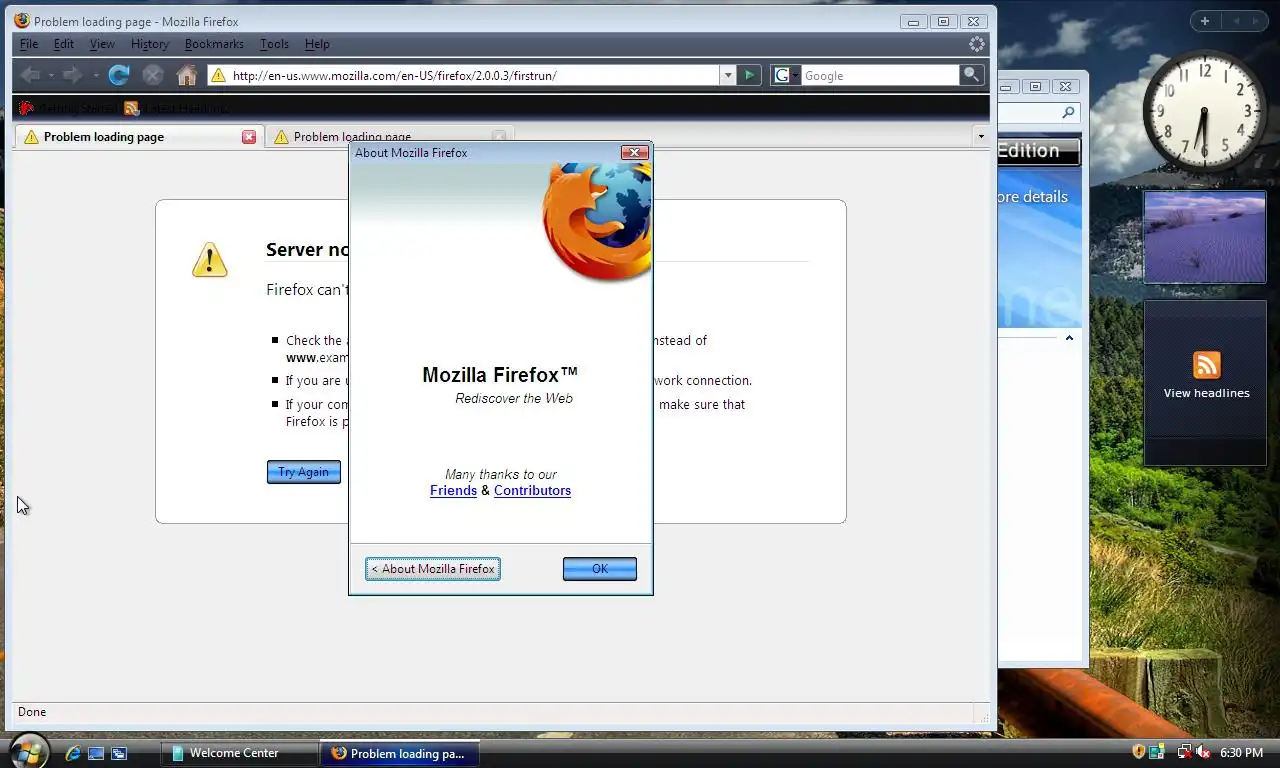
Task: Click the Getting Started bookmark icon
Action: click(x=26, y=108)
